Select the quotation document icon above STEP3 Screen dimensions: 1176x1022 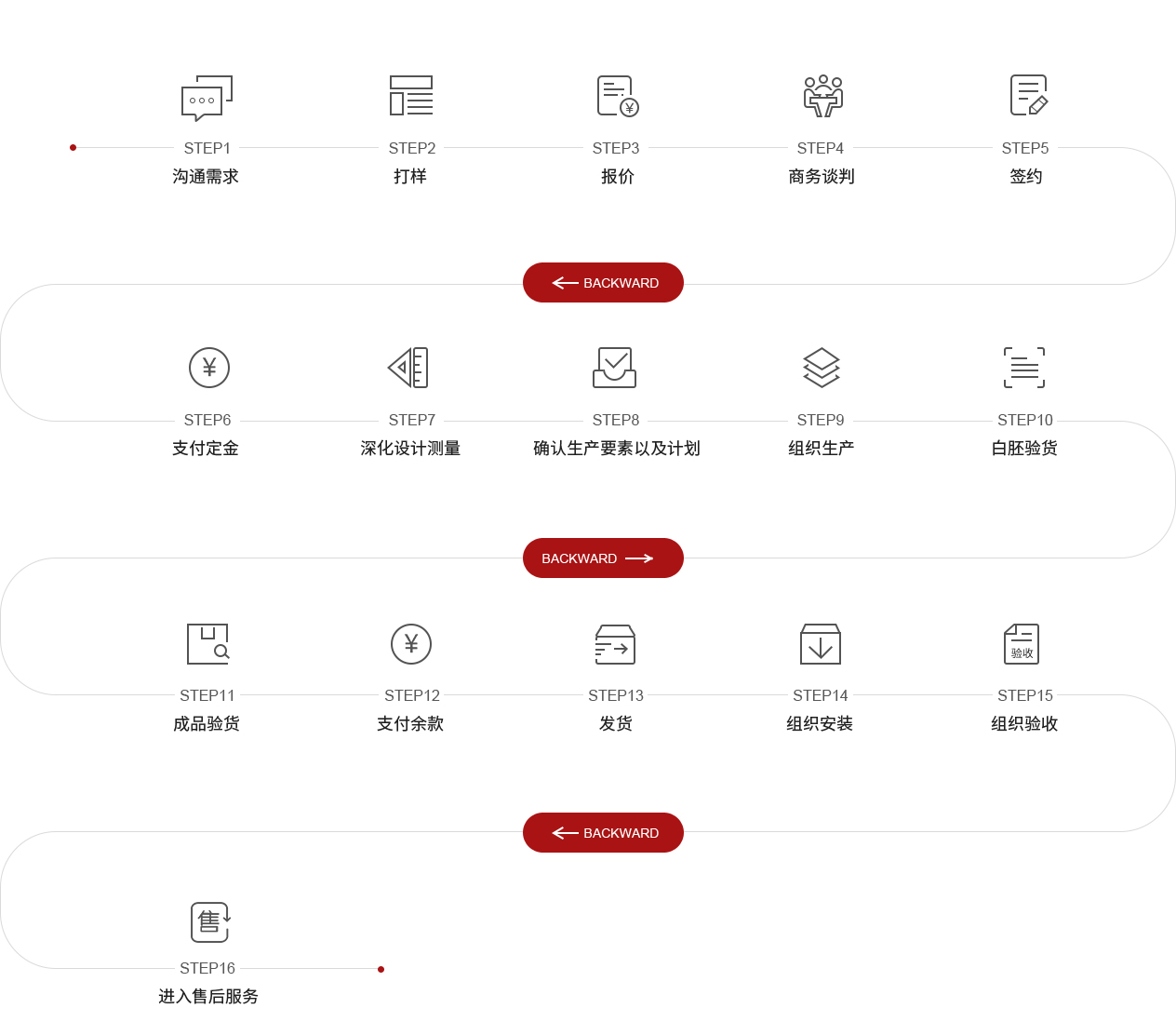pyautogui.click(x=617, y=96)
